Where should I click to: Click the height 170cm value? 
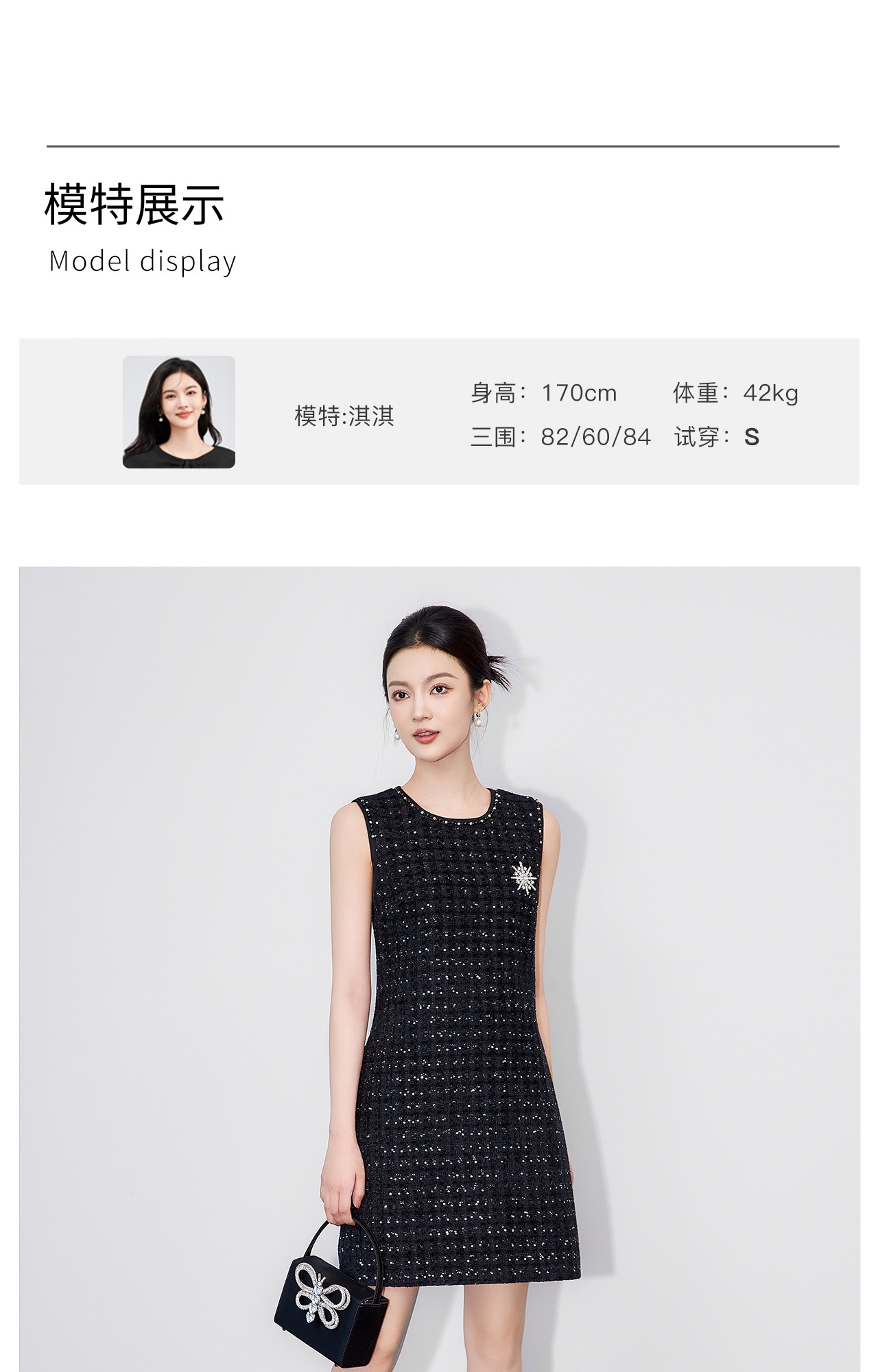click(x=579, y=393)
